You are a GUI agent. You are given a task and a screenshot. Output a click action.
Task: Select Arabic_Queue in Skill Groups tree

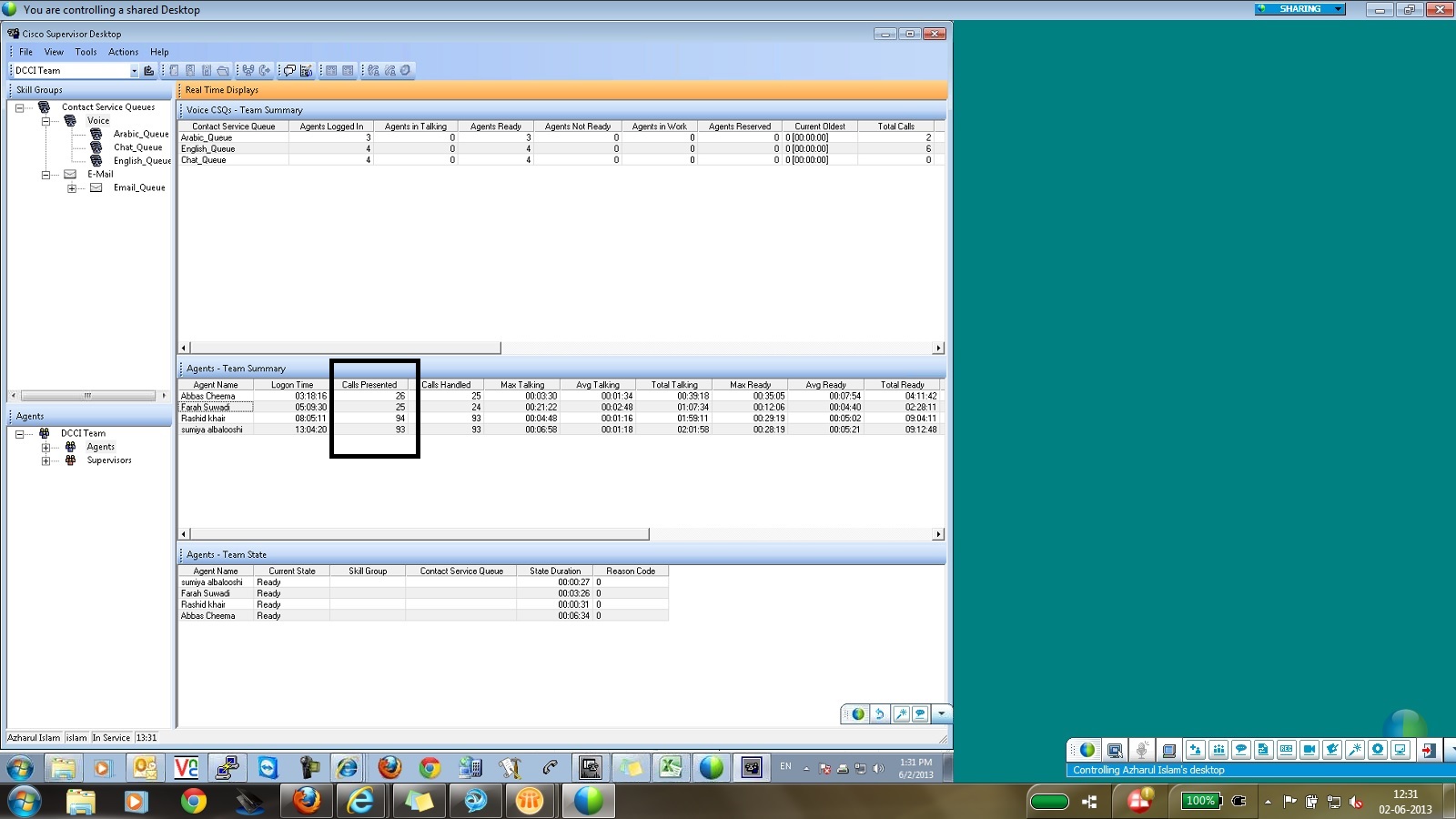click(141, 134)
